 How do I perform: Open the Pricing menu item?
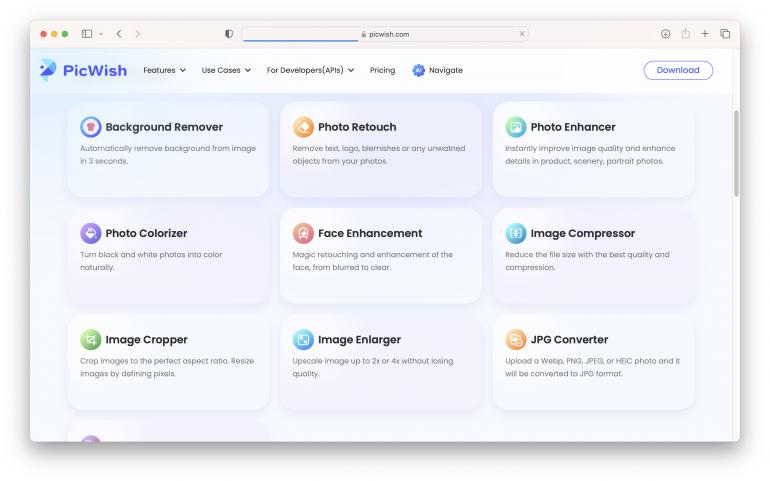click(382, 70)
